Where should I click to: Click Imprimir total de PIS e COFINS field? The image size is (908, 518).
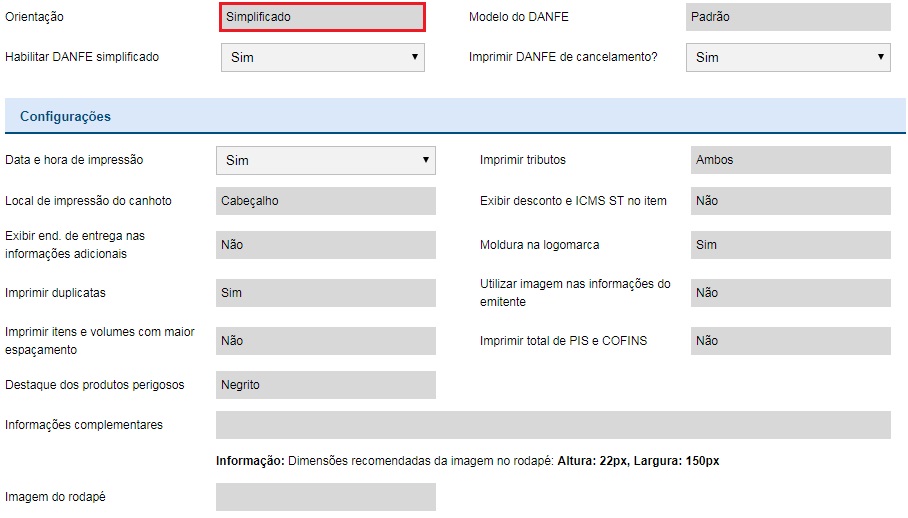789,341
